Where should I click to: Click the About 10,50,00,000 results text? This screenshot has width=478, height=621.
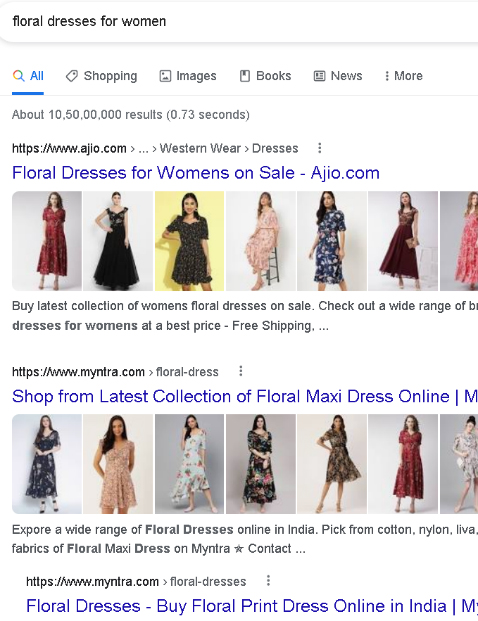pyautogui.click(x=131, y=115)
